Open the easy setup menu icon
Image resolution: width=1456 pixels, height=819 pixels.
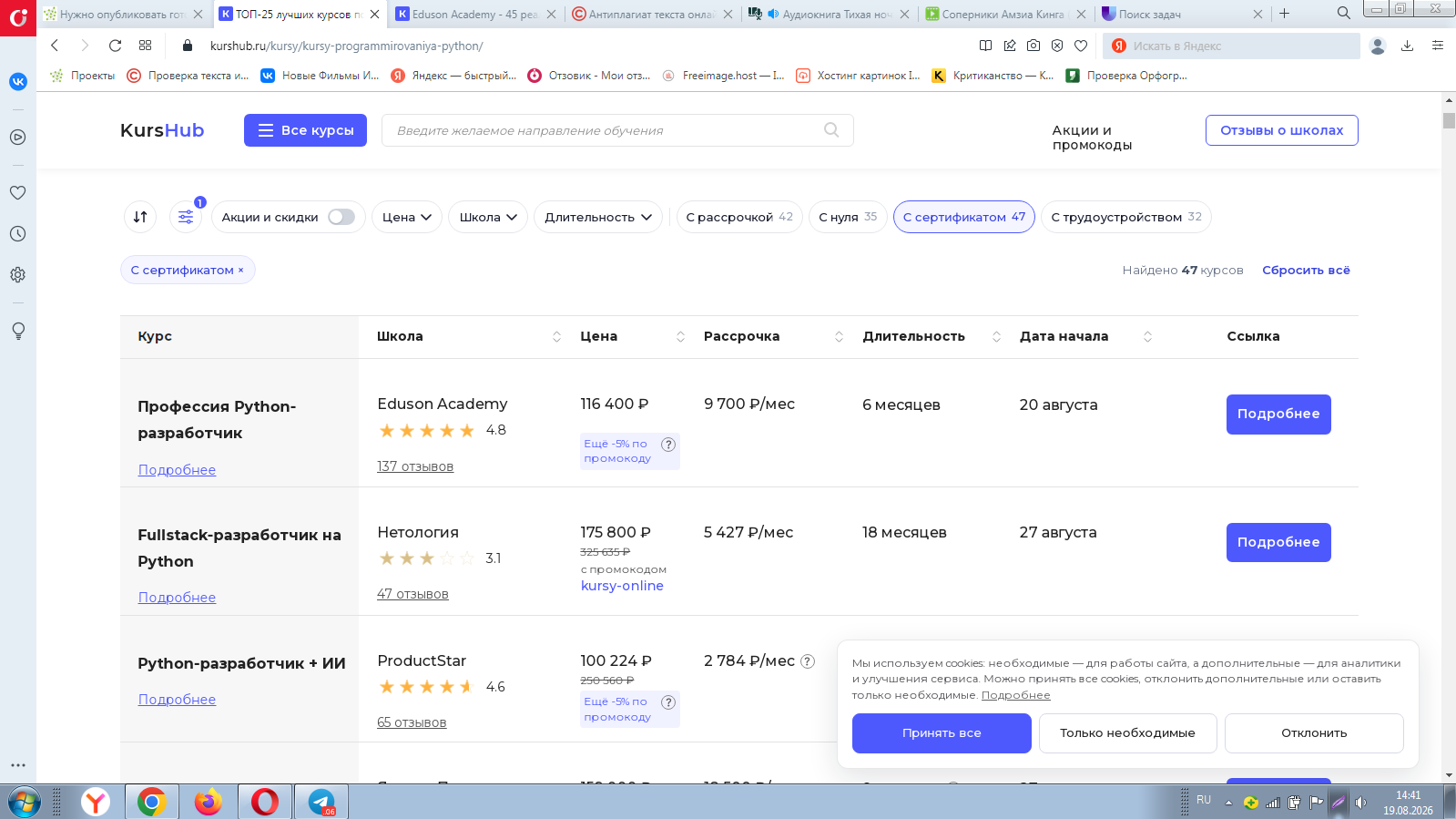[1438, 46]
